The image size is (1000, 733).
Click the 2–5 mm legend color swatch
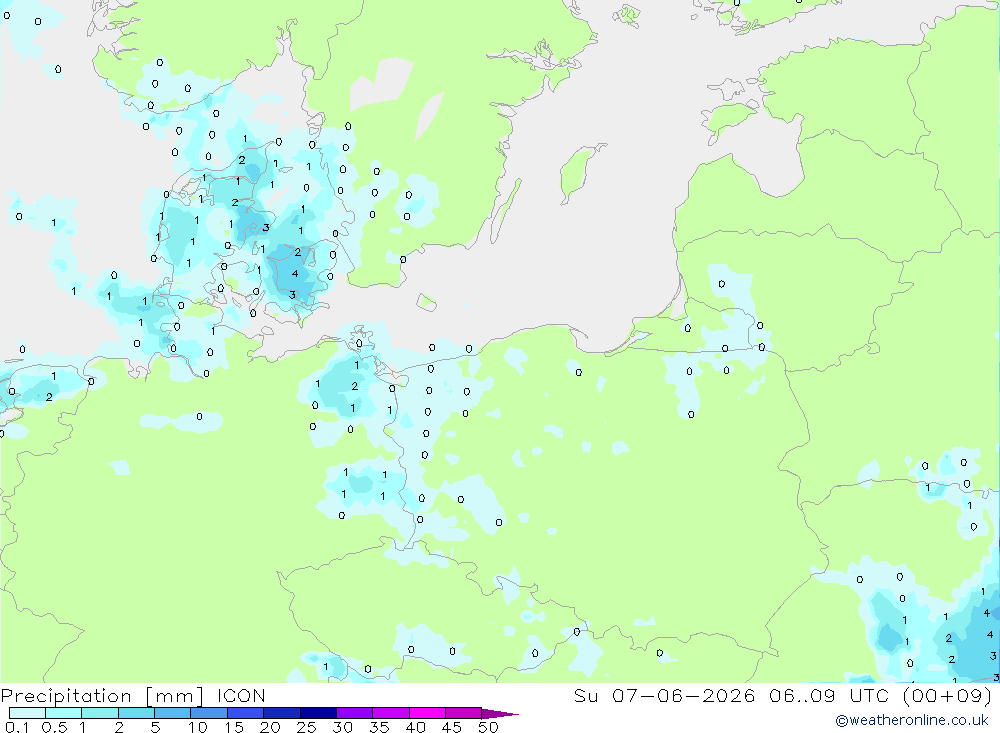coord(136,713)
